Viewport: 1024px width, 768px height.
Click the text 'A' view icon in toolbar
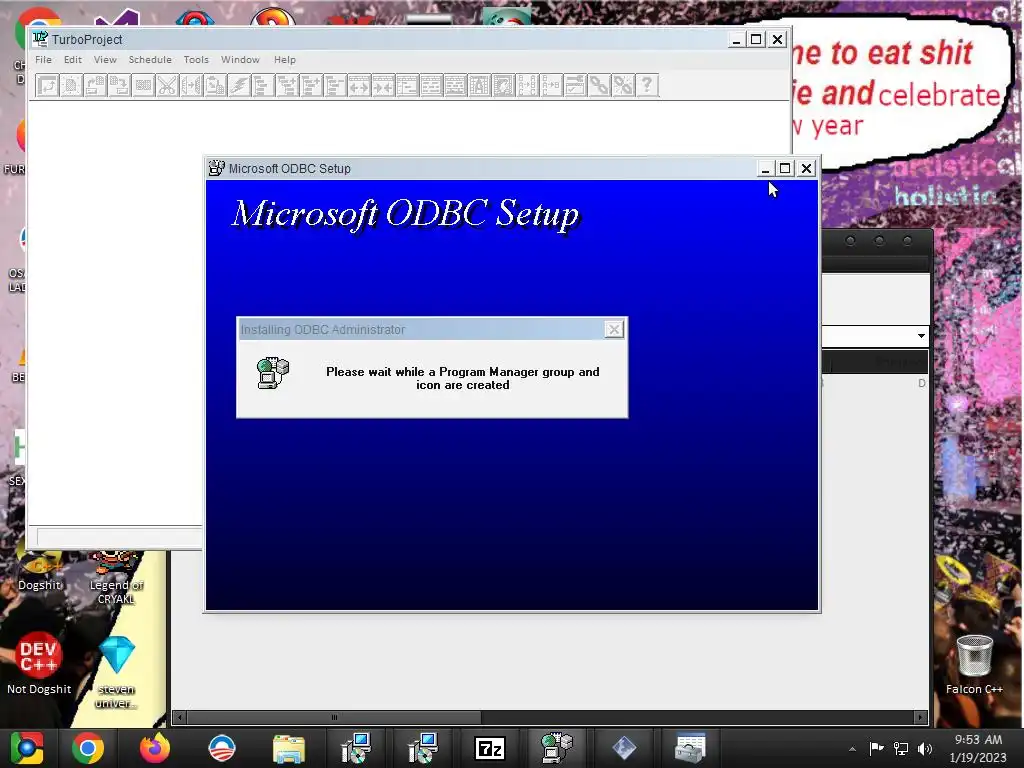click(479, 86)
